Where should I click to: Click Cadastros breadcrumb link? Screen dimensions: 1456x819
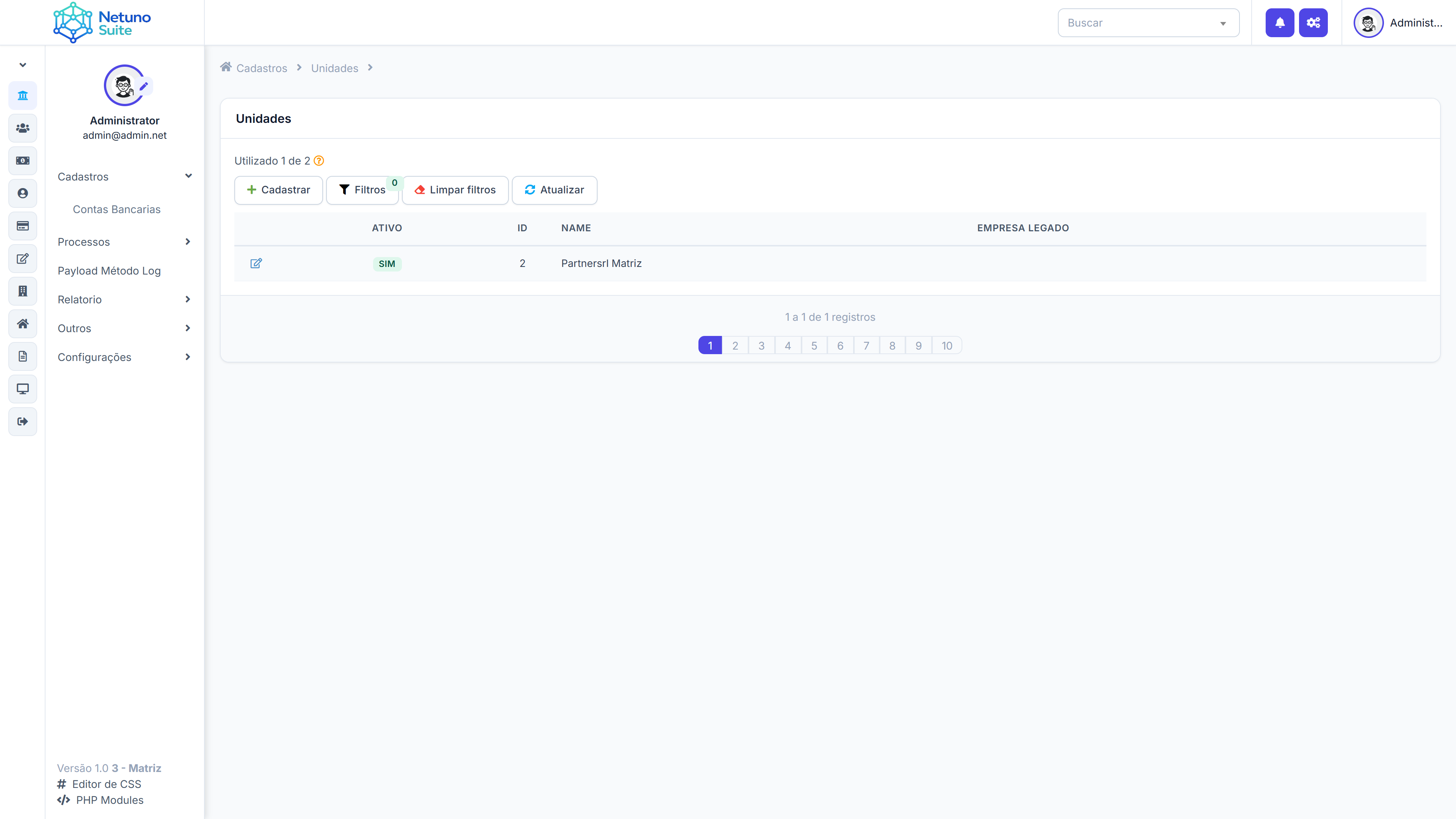click(x=262, y=68)
